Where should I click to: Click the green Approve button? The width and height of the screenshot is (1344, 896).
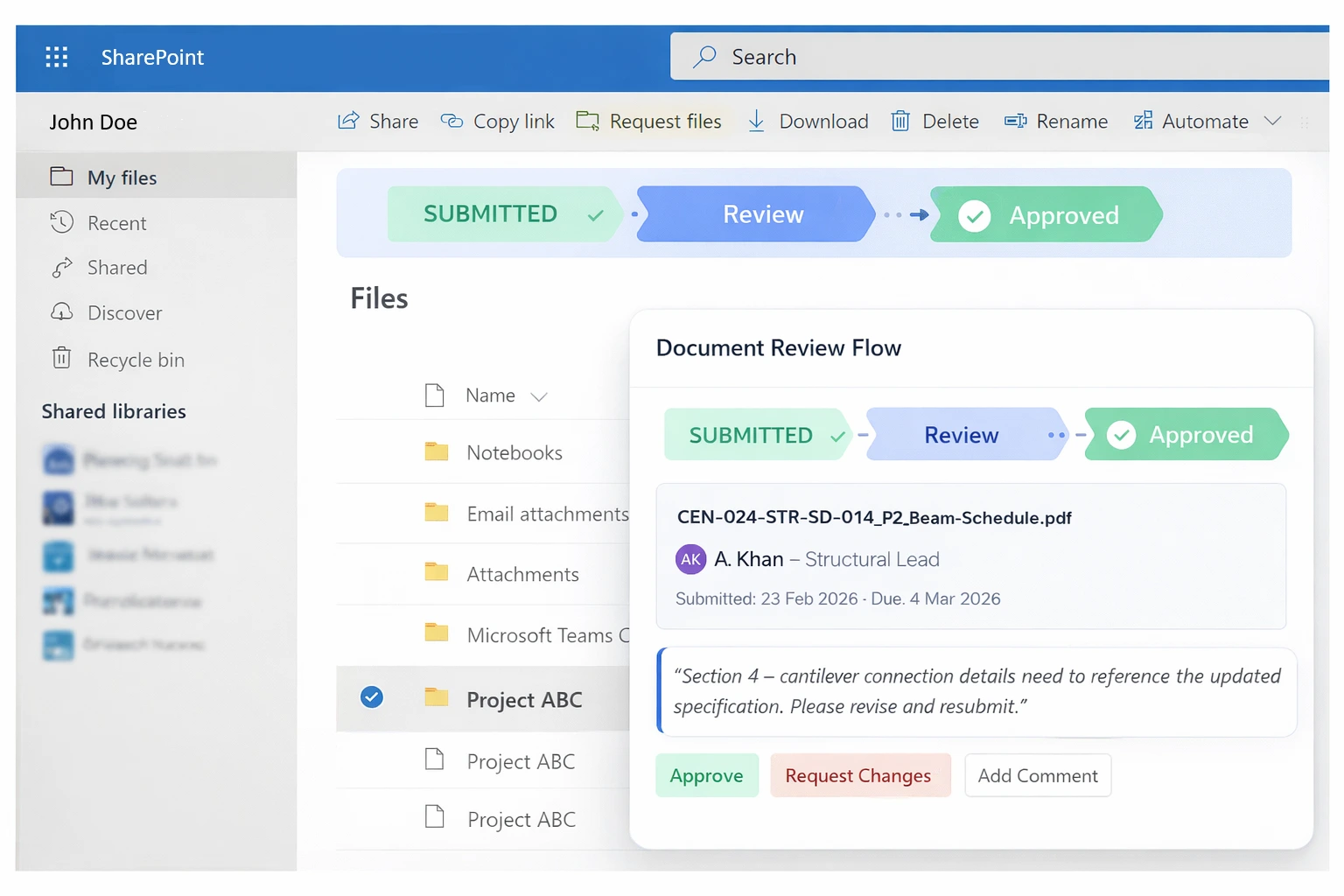(706, 775)
